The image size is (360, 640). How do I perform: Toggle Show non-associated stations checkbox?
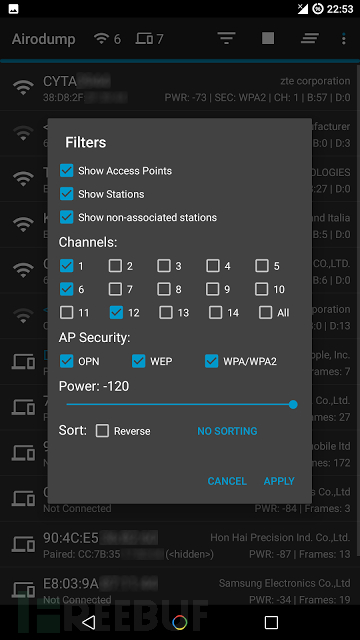pyautogui.click(x=67, y=217)
